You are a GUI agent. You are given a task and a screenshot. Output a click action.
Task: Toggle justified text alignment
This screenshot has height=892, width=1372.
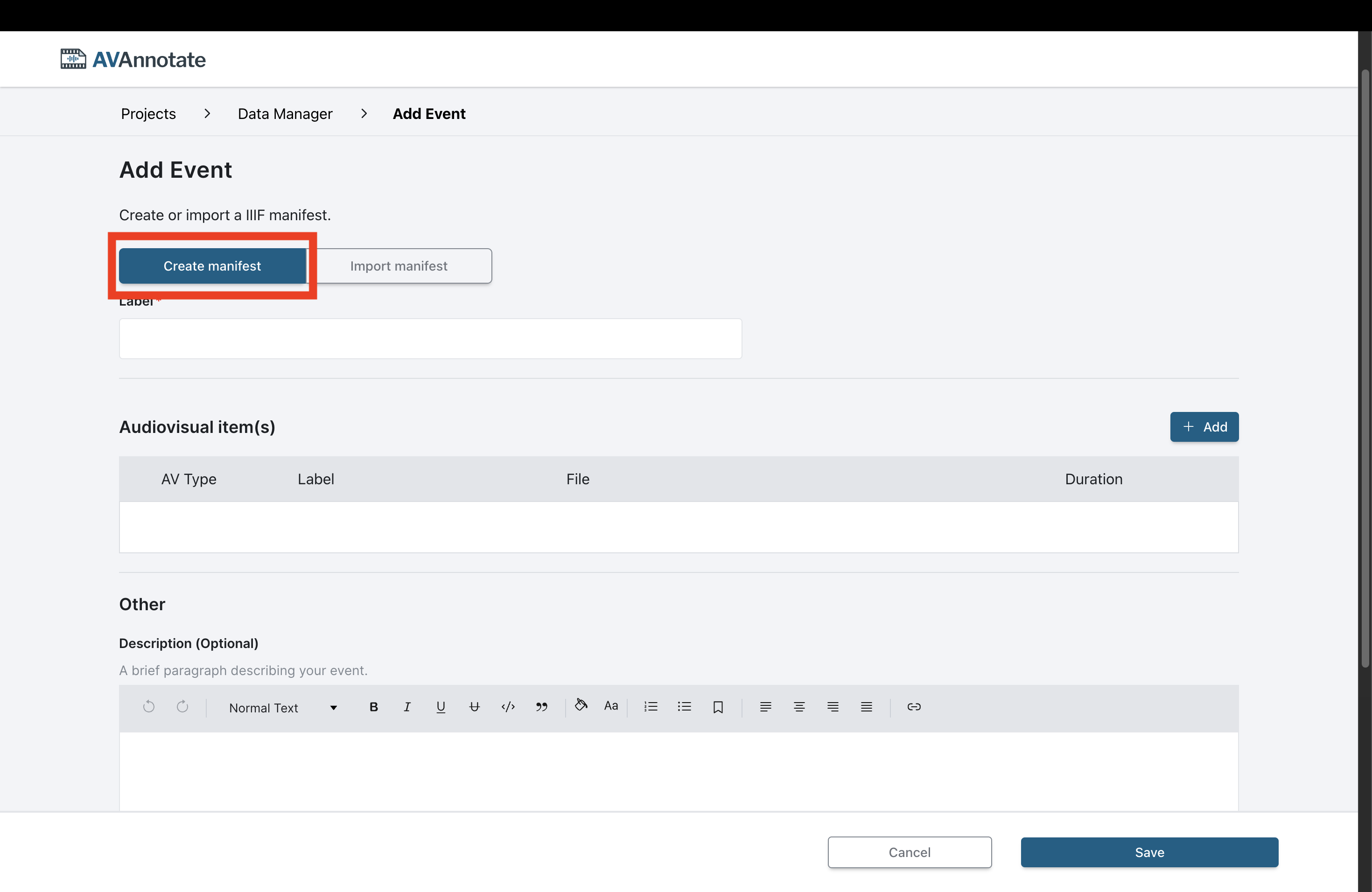pyautogui.click(x=866, y=707)
